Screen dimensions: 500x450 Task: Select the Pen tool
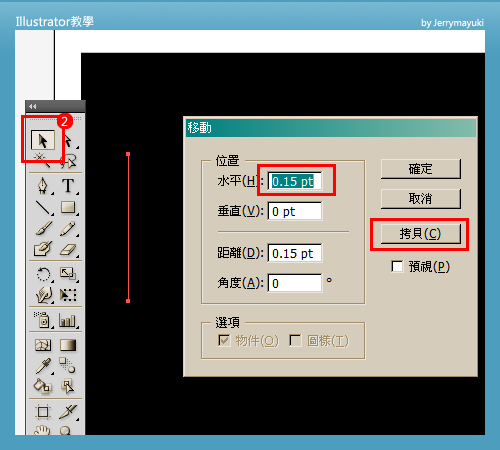click(x=43, y=186)
